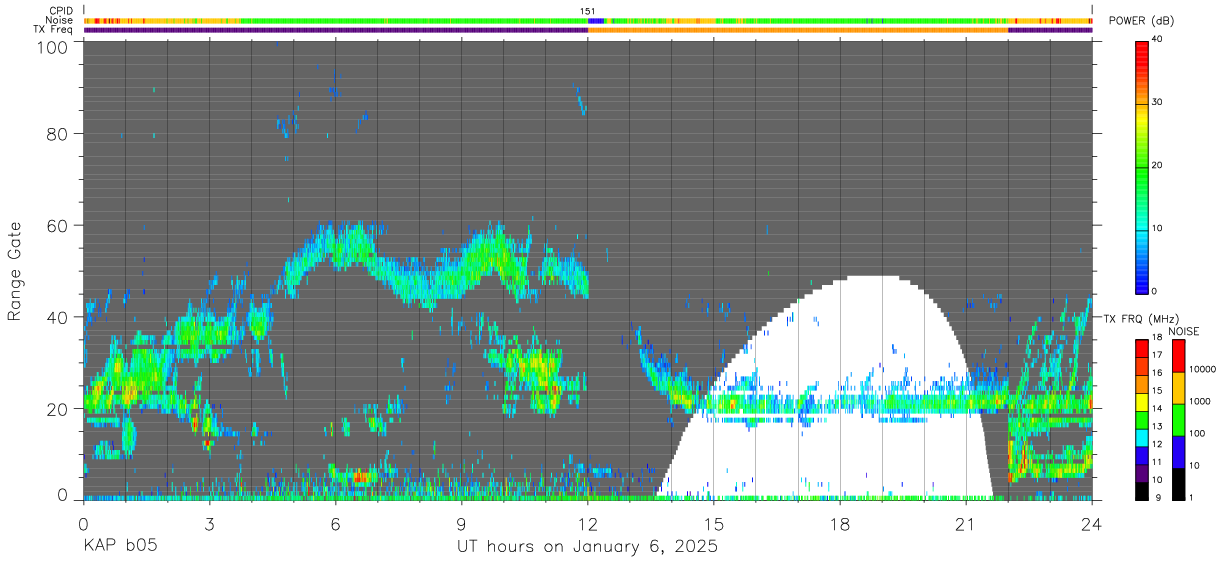Viewport: 1228px width, 567px height.
Task: Click x-axis tick label '15'
Action: pyautogui.click(x=714, y=523)
